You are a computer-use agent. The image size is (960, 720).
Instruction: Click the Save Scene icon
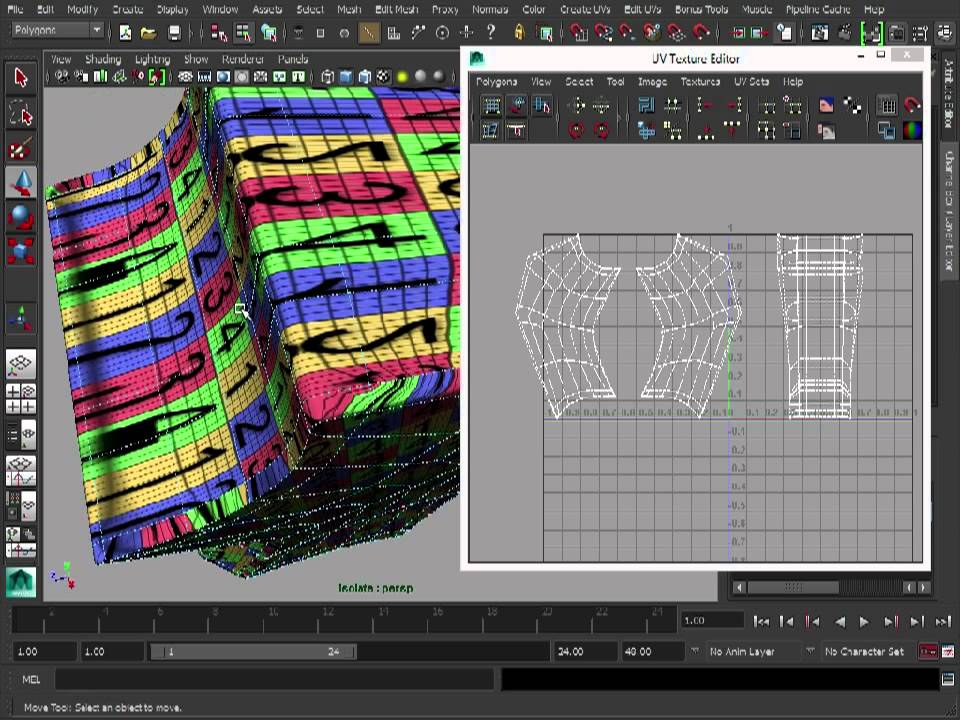click(174, 33)
